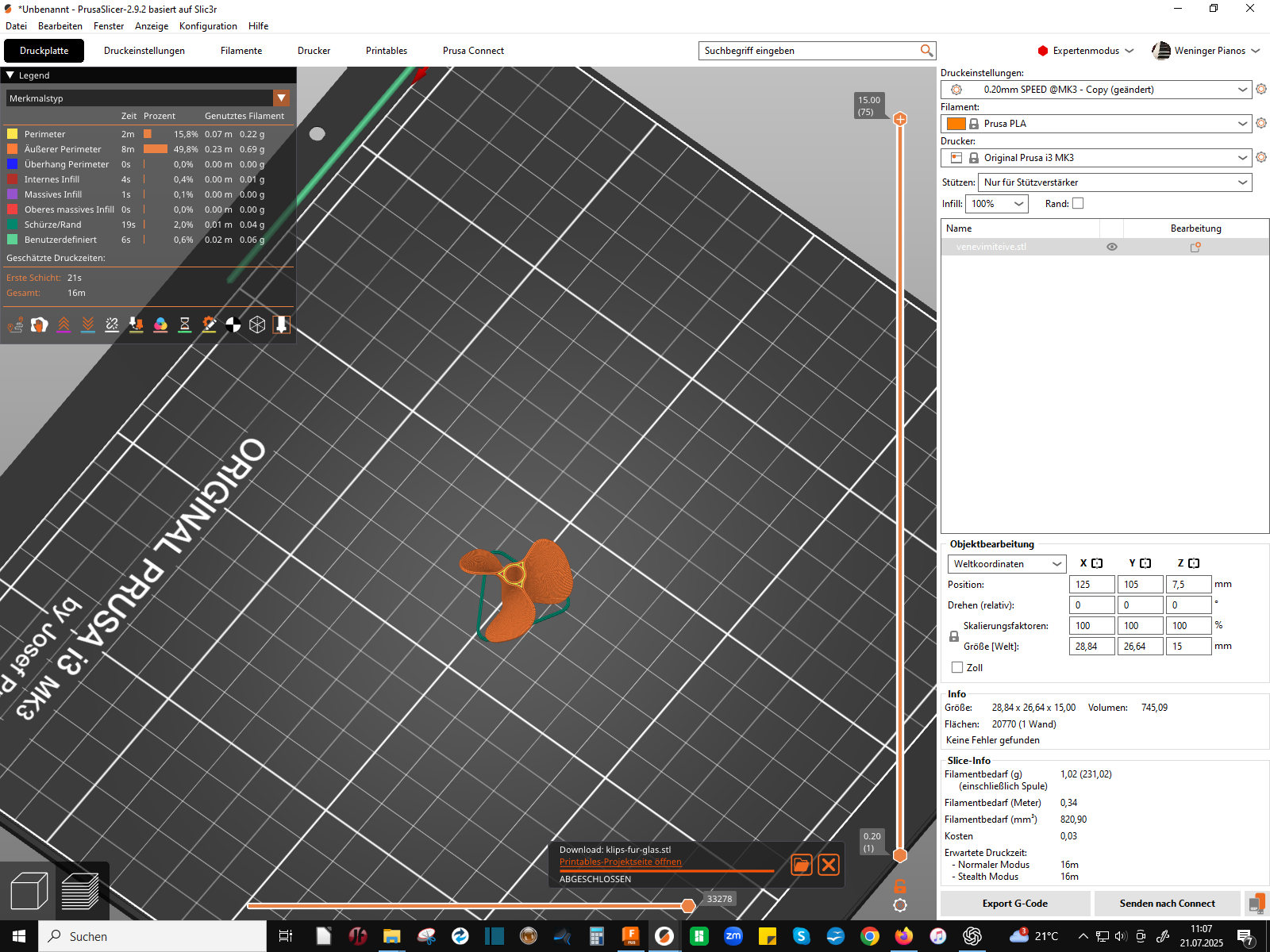1270x952 pixels.
Task: Click the search magnifier icon
Action: click(926, 51)
